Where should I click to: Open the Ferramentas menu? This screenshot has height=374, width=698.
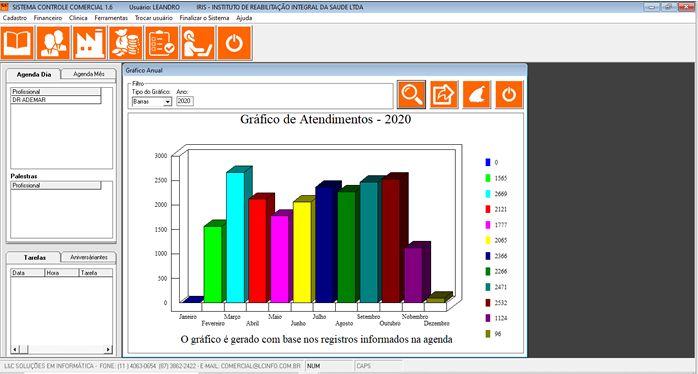pyautogui.click(x=111, y=18)
